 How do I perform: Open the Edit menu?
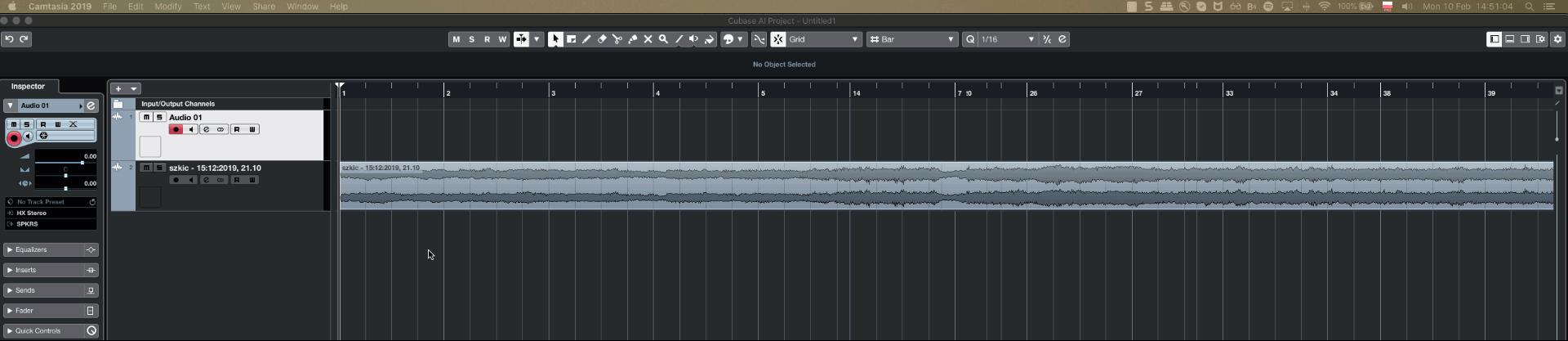136,6
